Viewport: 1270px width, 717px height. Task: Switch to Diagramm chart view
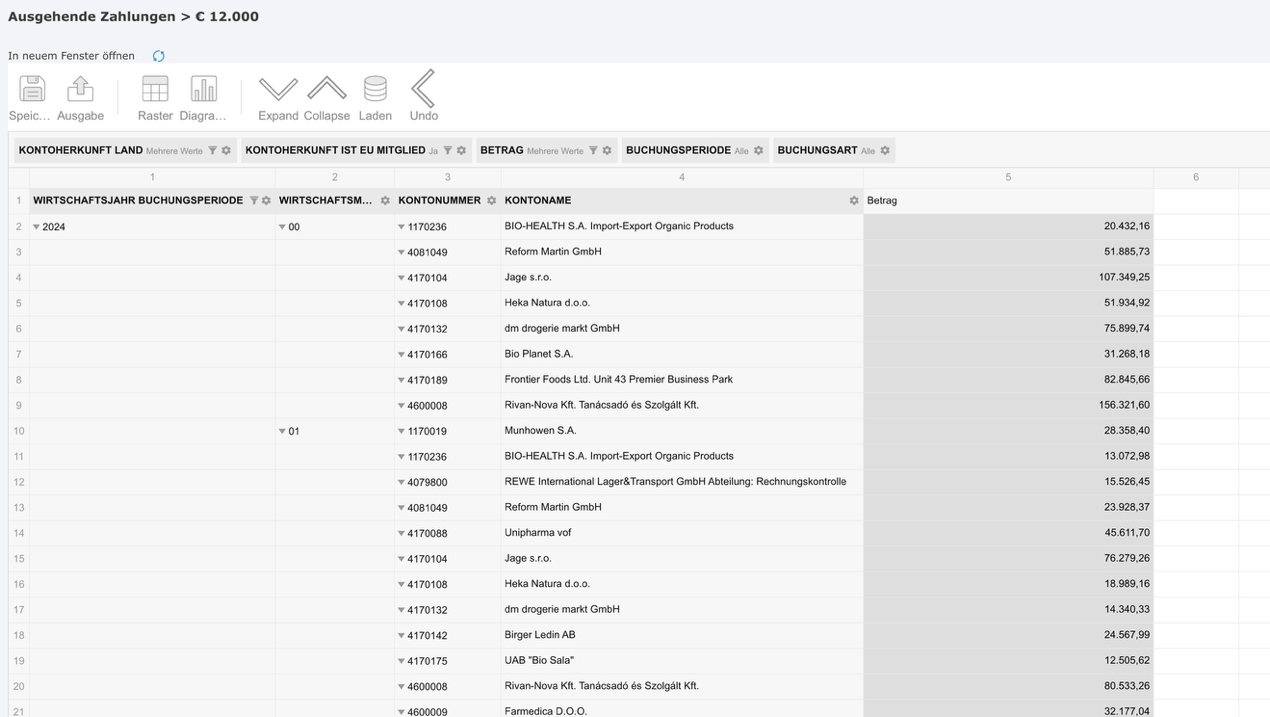point(204,89)
